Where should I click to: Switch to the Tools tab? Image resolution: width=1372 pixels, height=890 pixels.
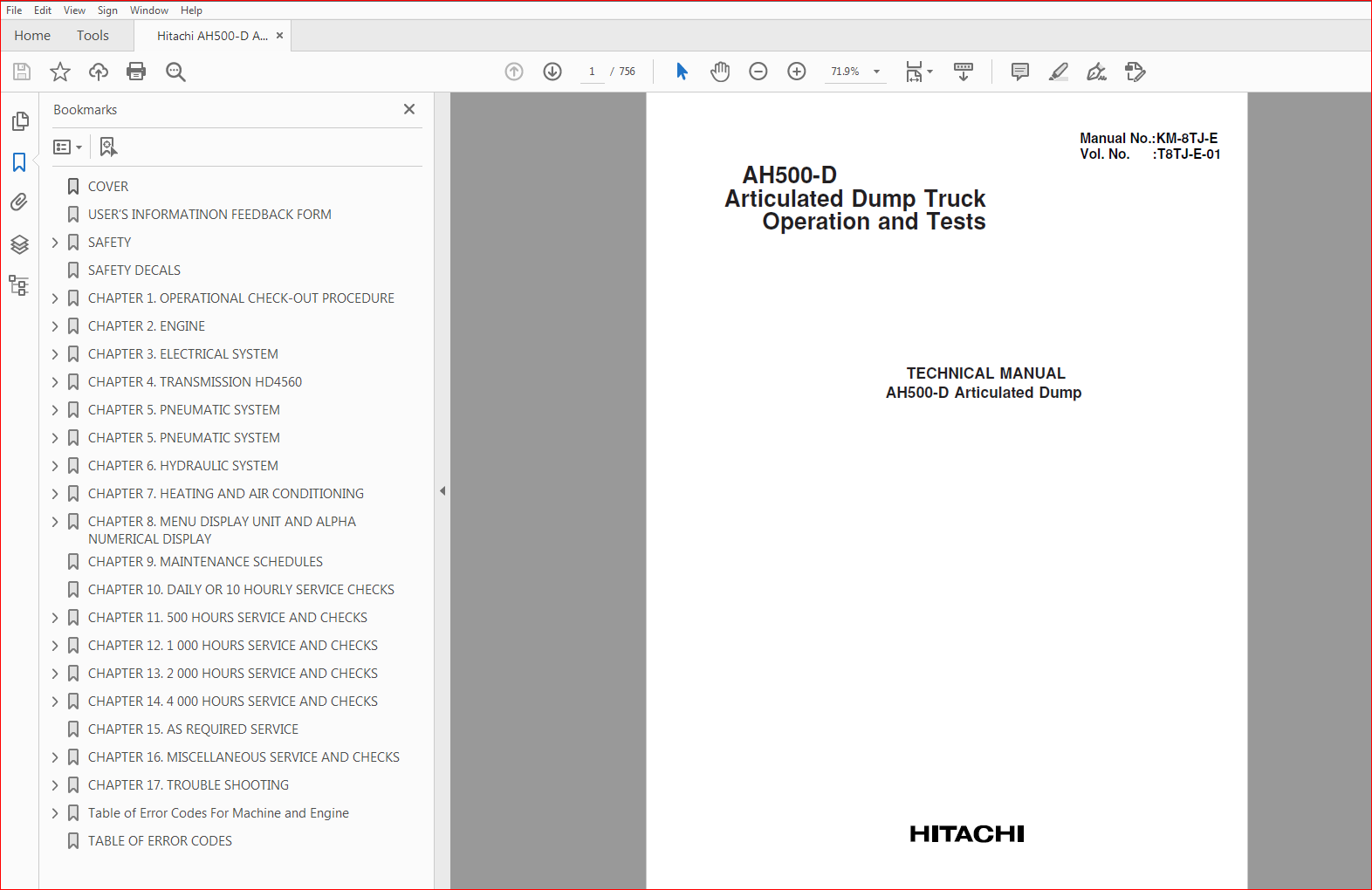93,36
